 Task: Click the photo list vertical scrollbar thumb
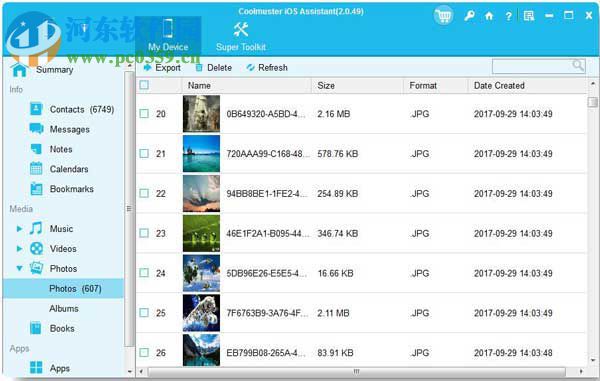(592, 102)
